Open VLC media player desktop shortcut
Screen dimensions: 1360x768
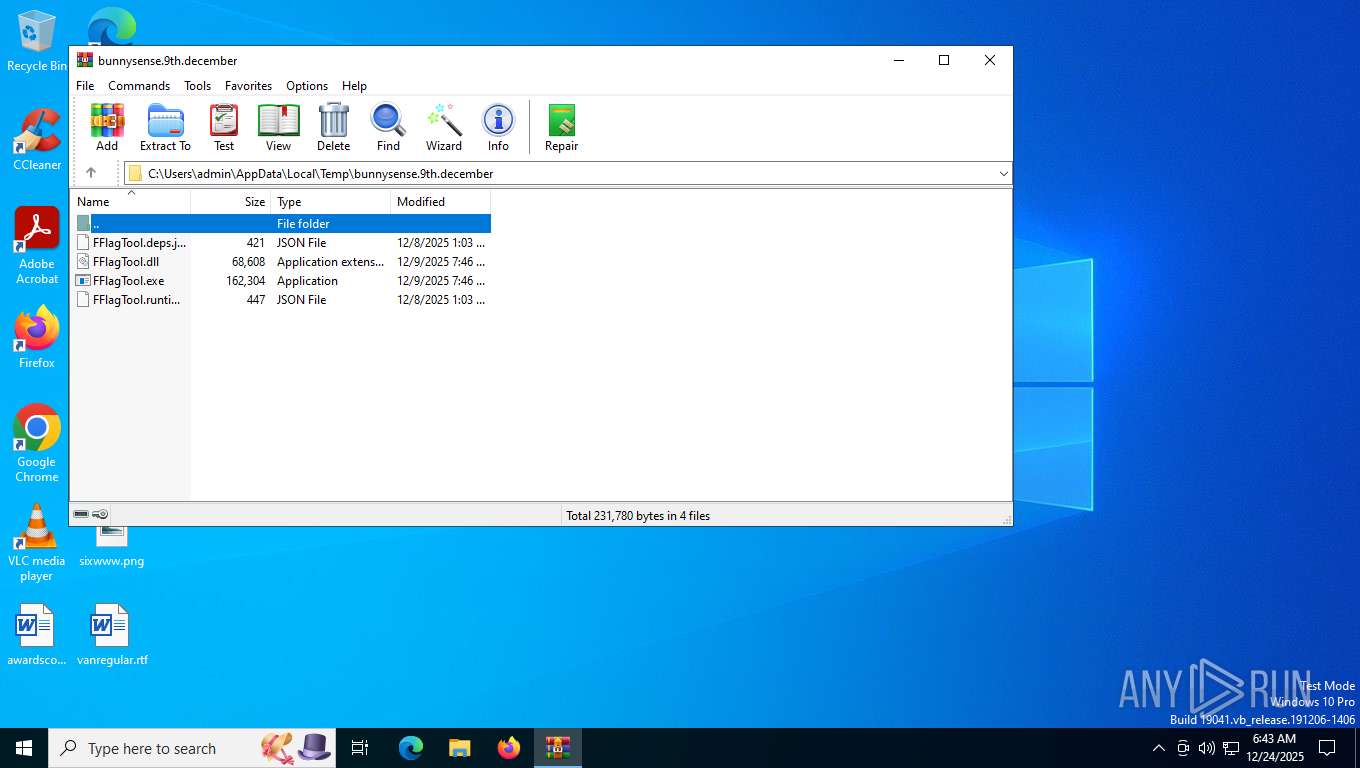click(37, 542)
